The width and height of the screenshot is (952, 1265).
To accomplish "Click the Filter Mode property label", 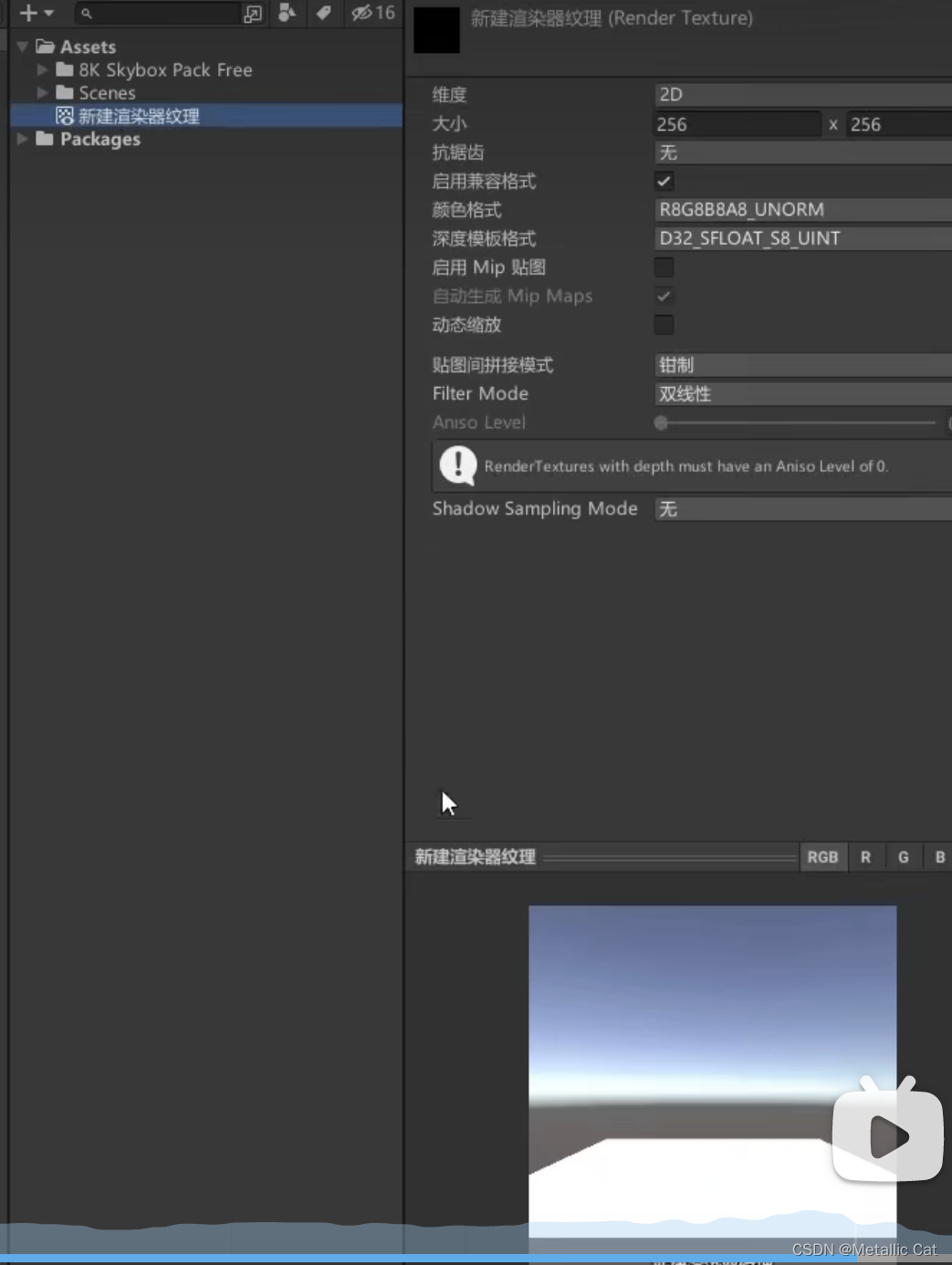I will click(480, 393).
